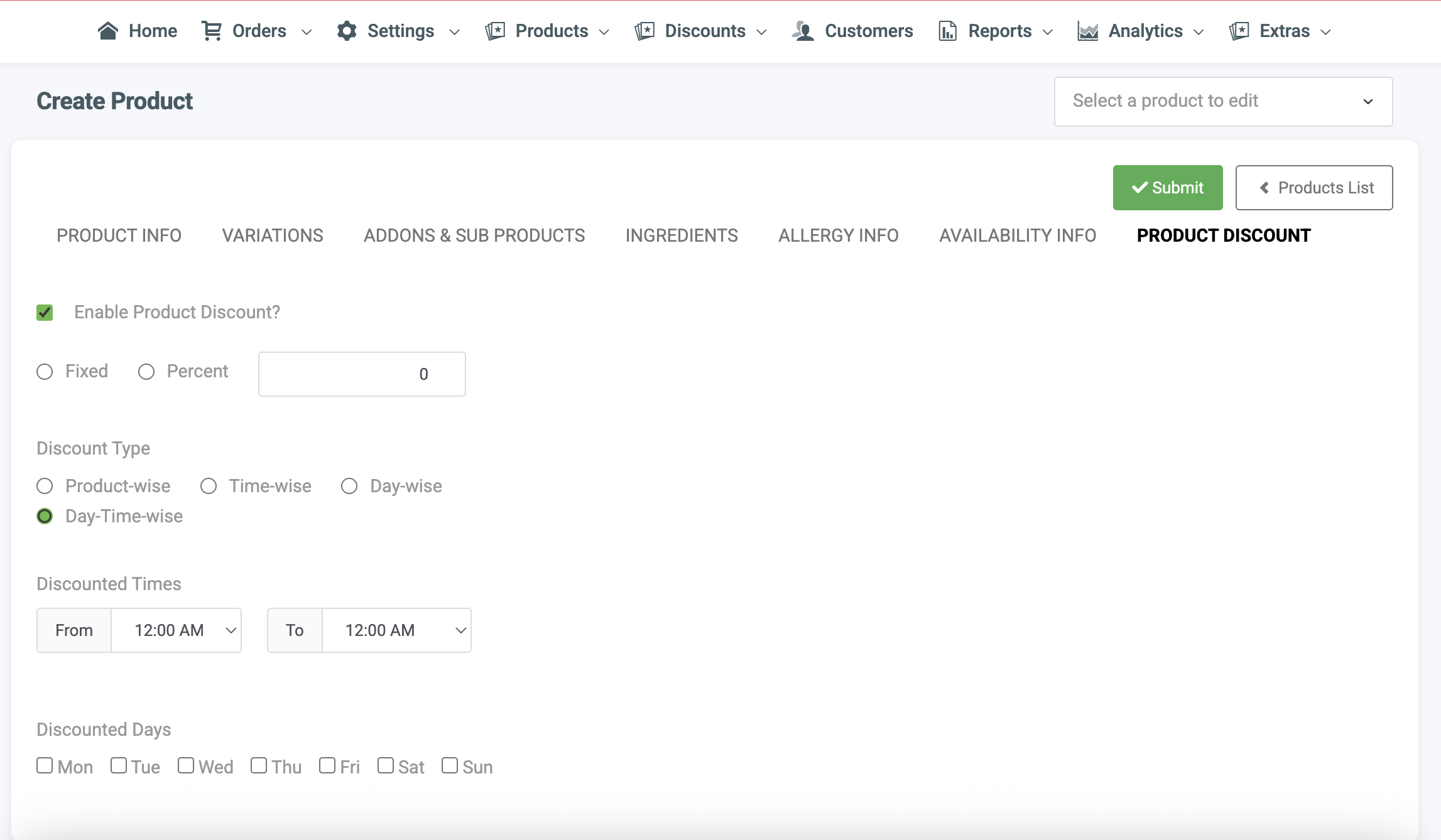
Task: Open the 'Select a product to edit' dropdown
Action: tap(1222, 102)
